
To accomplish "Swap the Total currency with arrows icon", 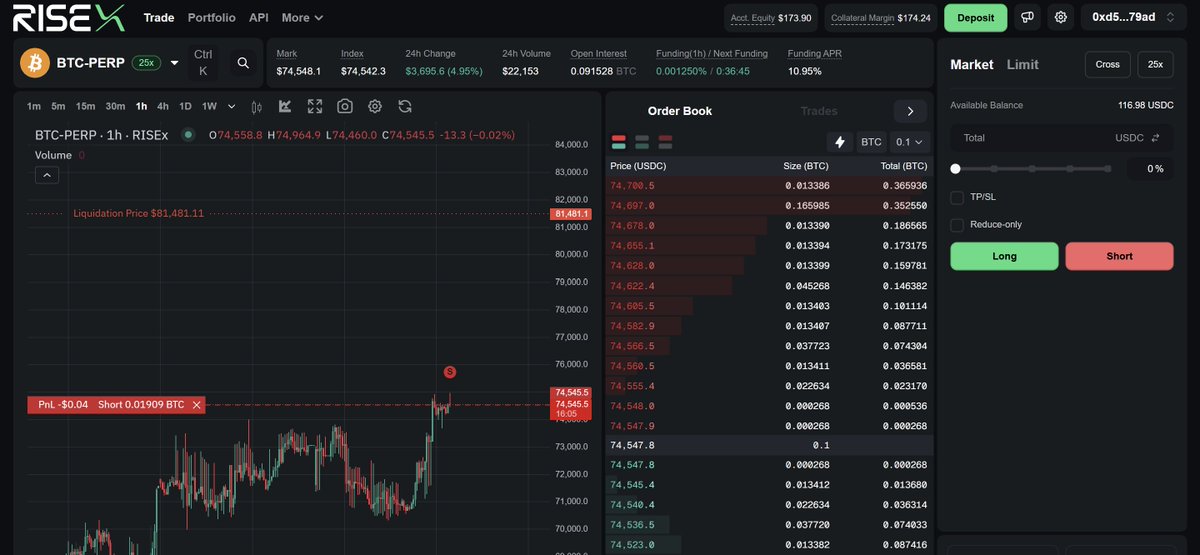I will click(1155, 138).
